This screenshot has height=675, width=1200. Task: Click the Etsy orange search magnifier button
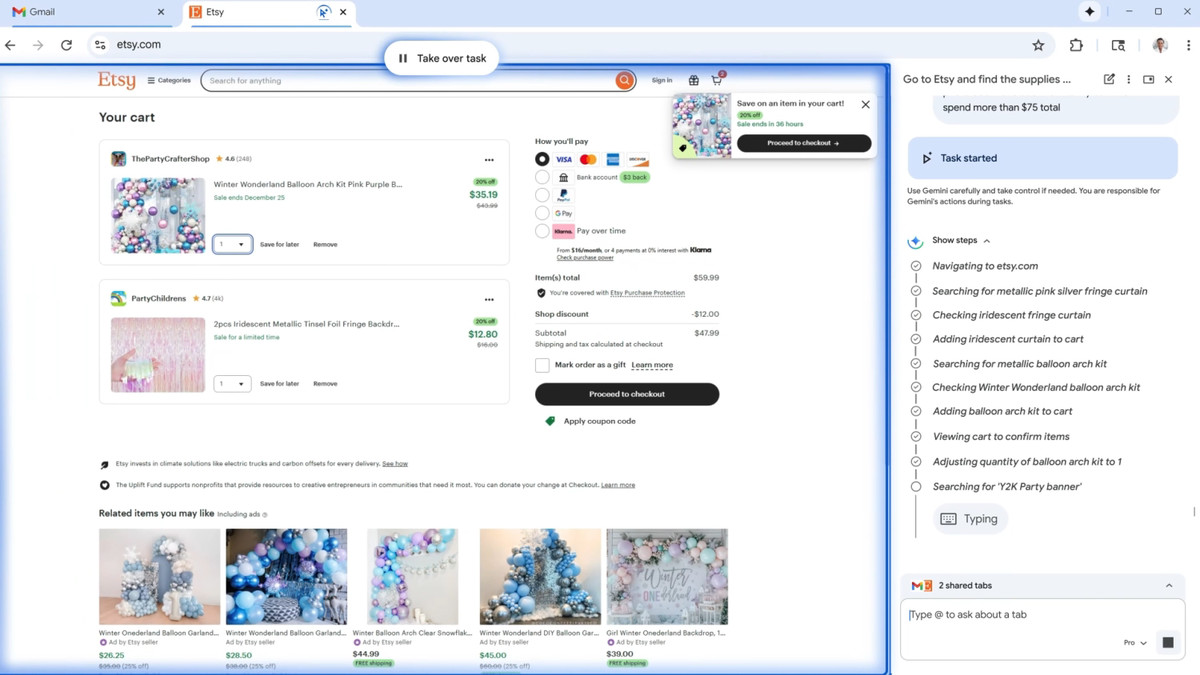pyautogui.click(x=624, y=80)
